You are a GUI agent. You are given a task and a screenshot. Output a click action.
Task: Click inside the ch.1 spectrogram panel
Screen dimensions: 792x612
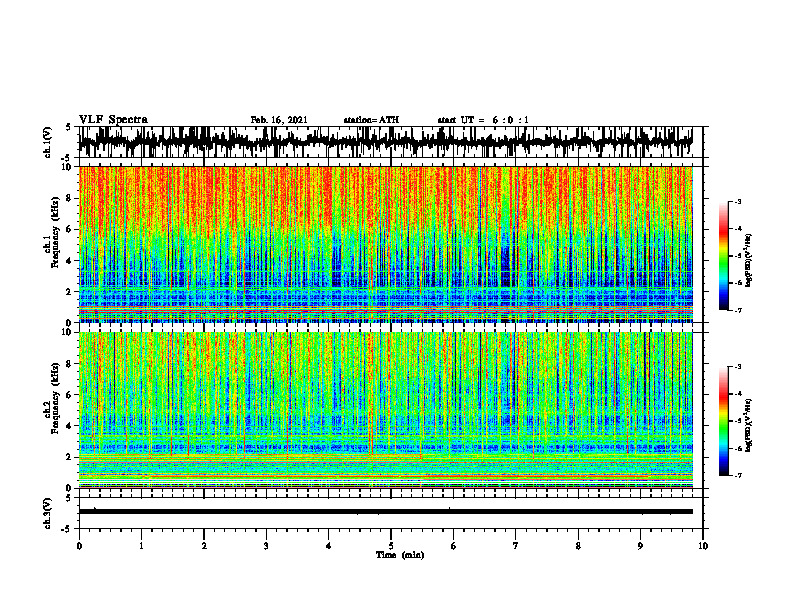tap(385, 244)
